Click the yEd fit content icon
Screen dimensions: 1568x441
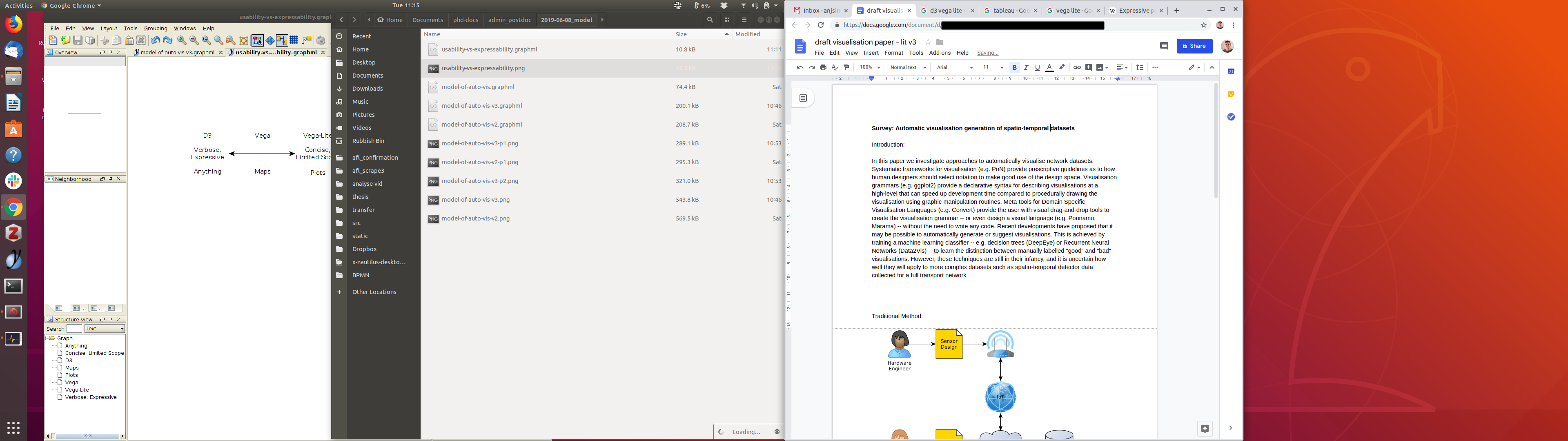[x=243, y=41]
